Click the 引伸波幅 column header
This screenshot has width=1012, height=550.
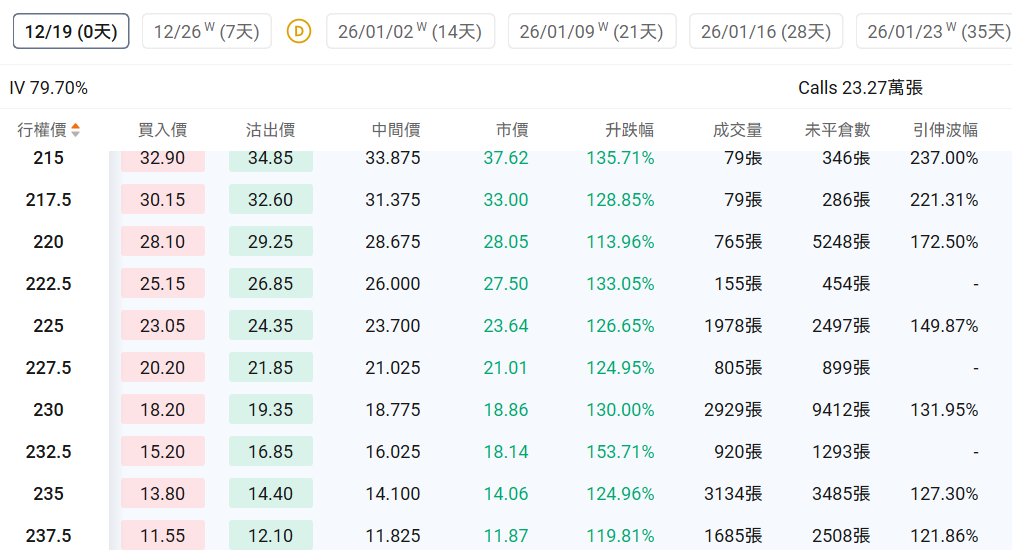[x=945, y=130]
